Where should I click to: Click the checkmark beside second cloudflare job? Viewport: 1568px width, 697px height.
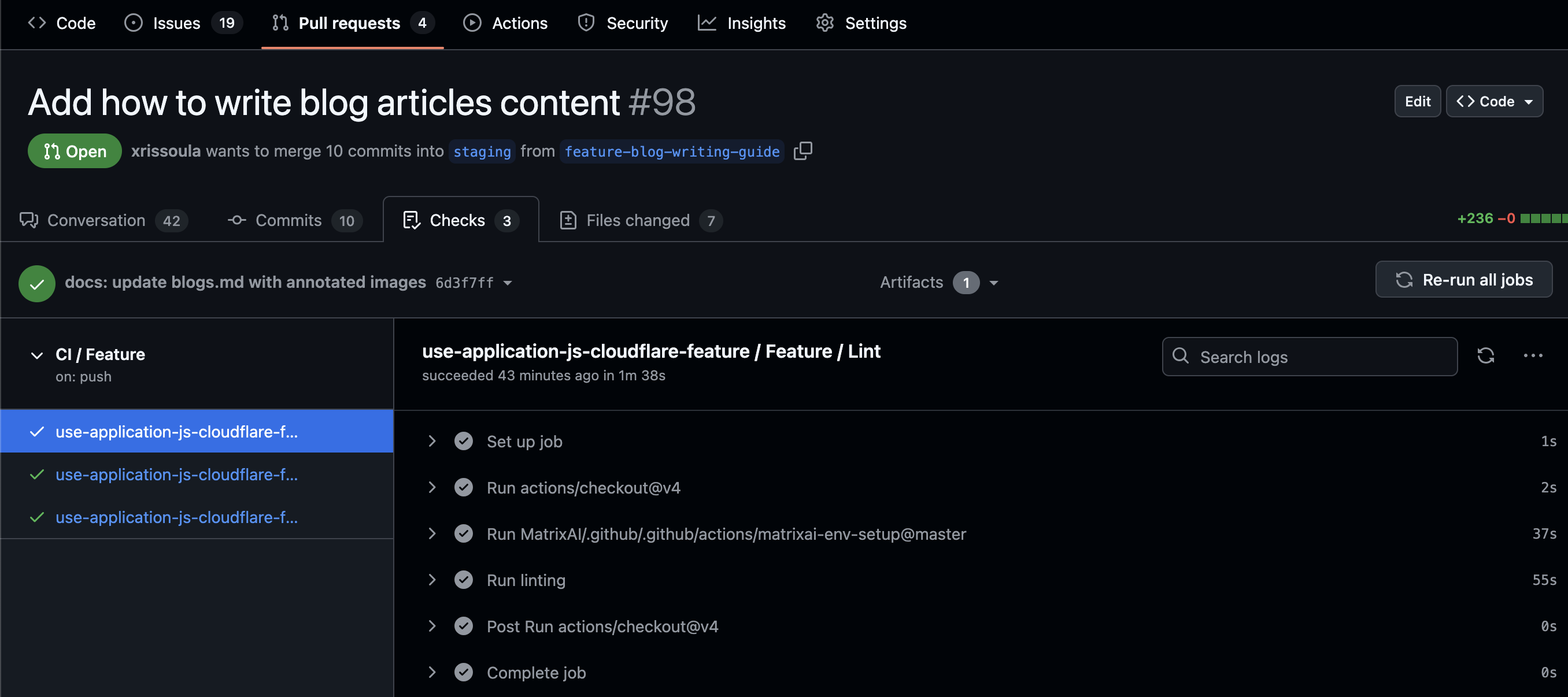(36, 474)
